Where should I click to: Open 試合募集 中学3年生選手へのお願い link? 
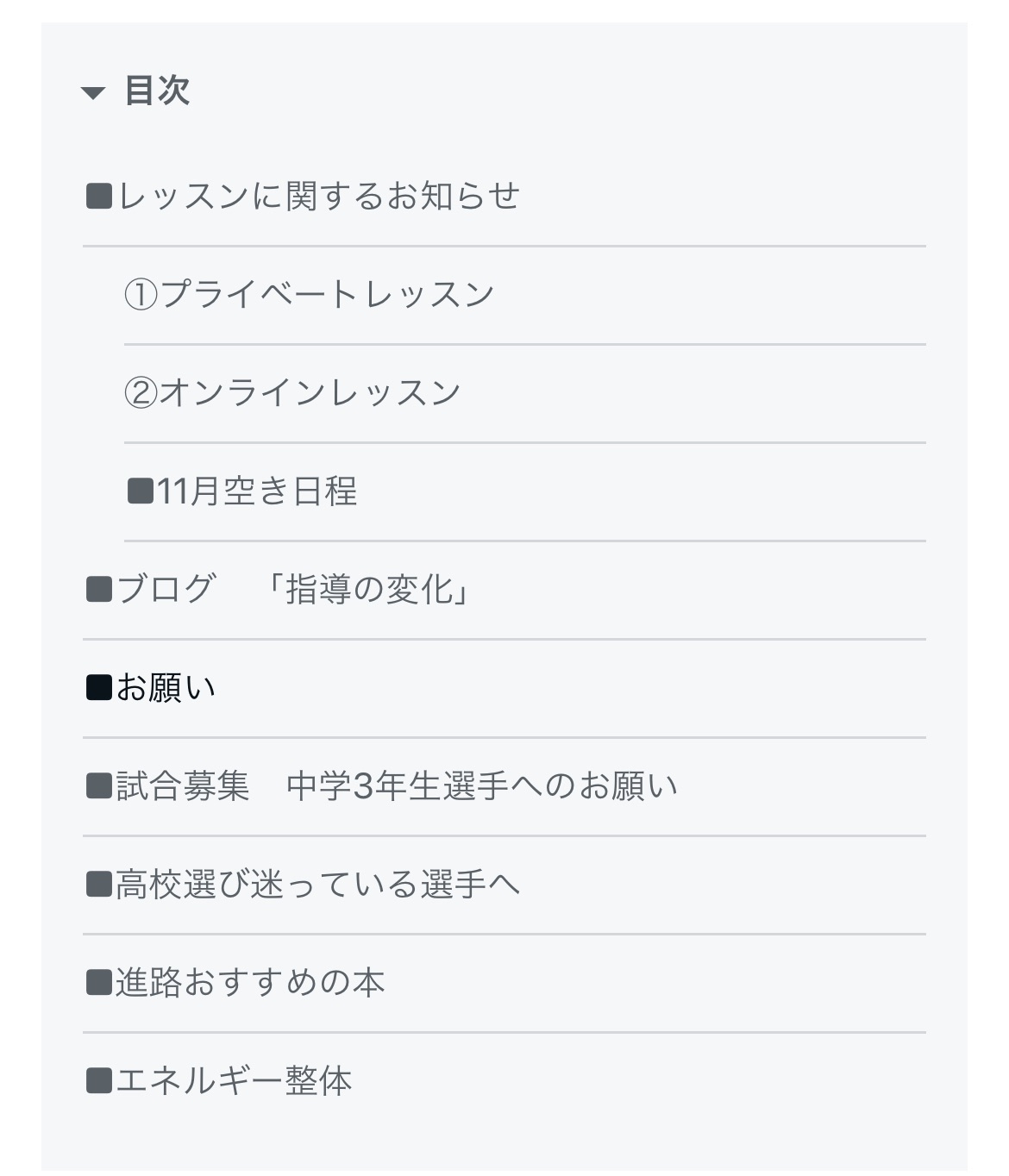click(382, 786)
